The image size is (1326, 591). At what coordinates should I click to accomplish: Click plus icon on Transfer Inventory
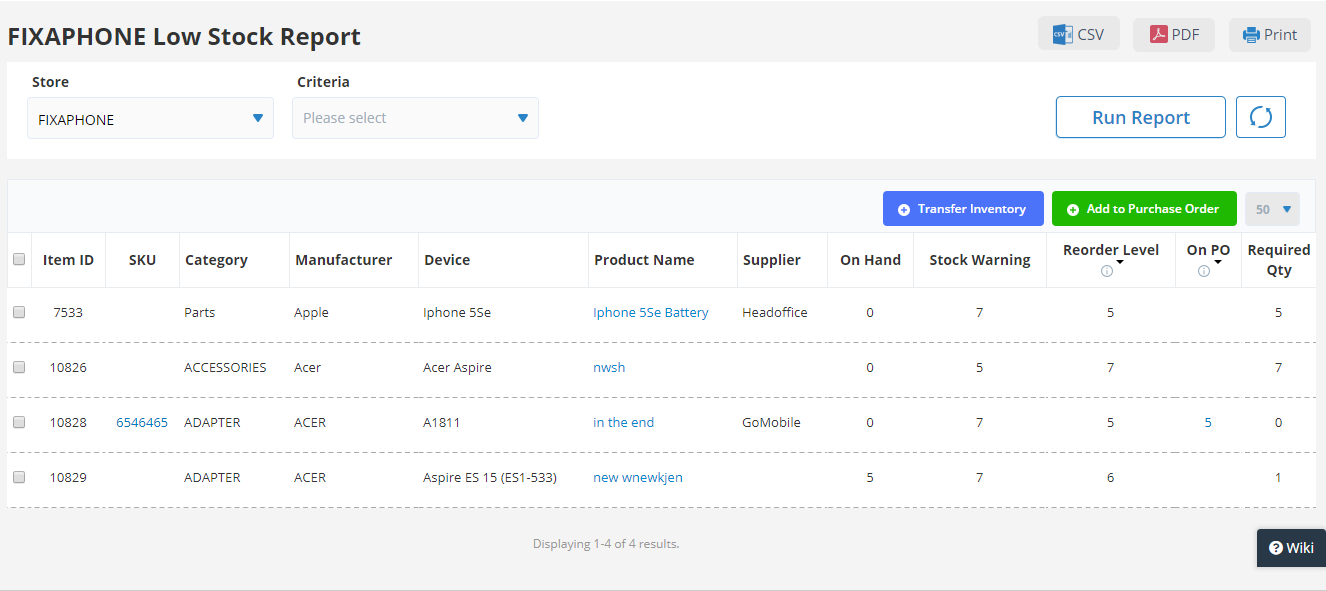904,210
